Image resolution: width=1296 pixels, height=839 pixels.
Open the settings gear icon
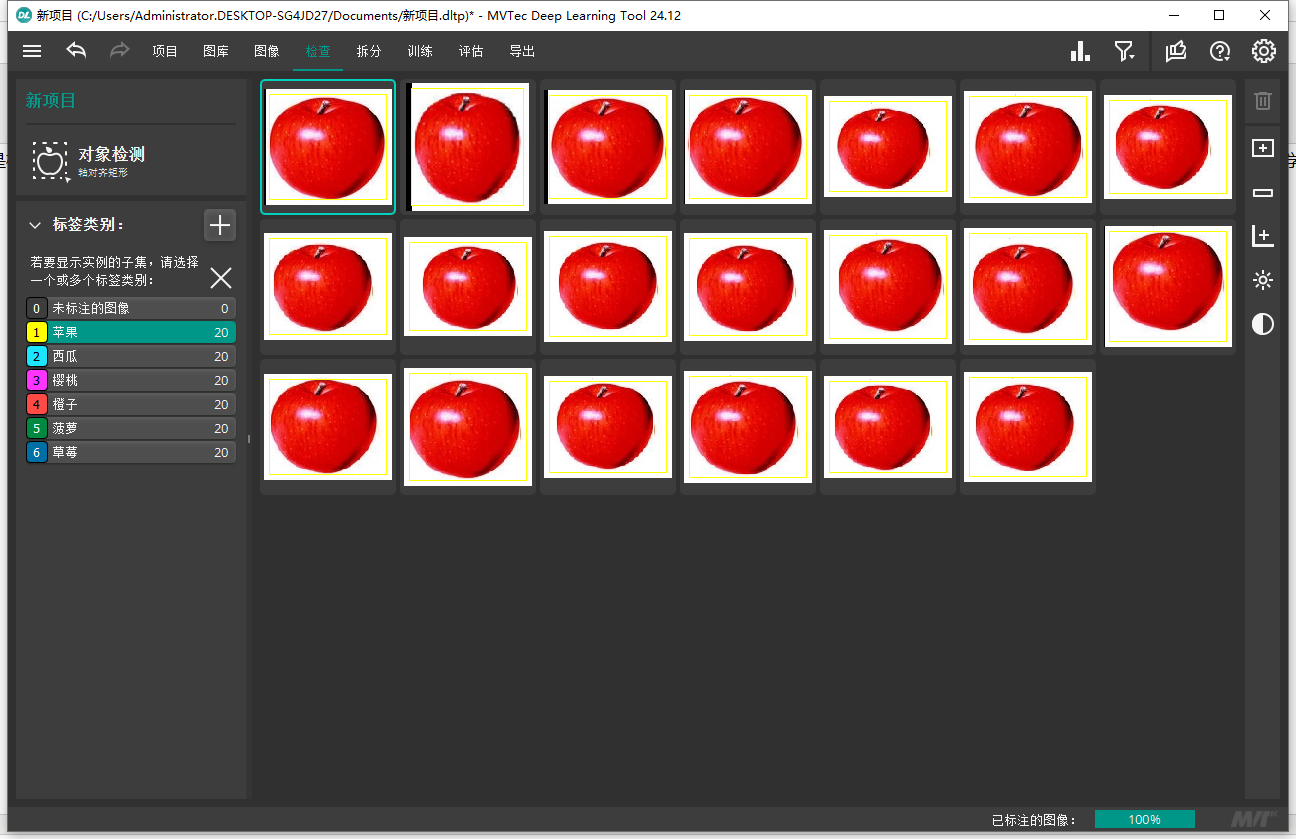point(1263,51)
